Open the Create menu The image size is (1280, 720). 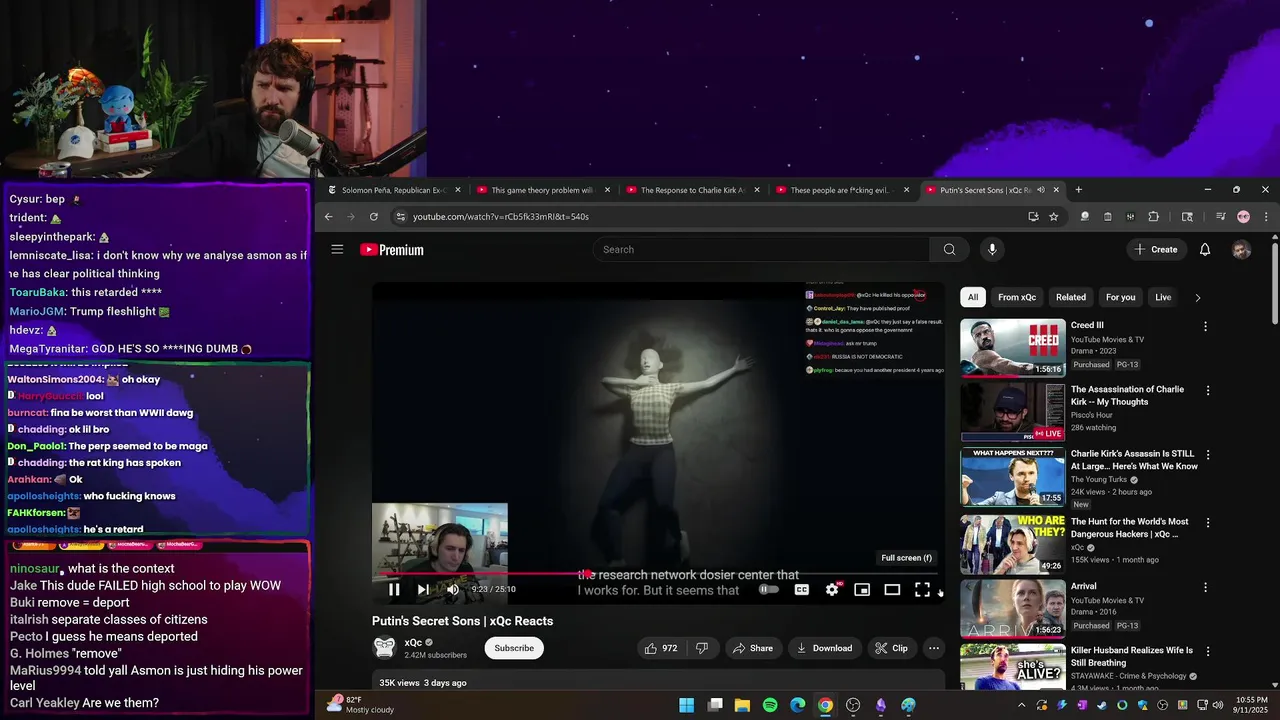click(1155, 250)
